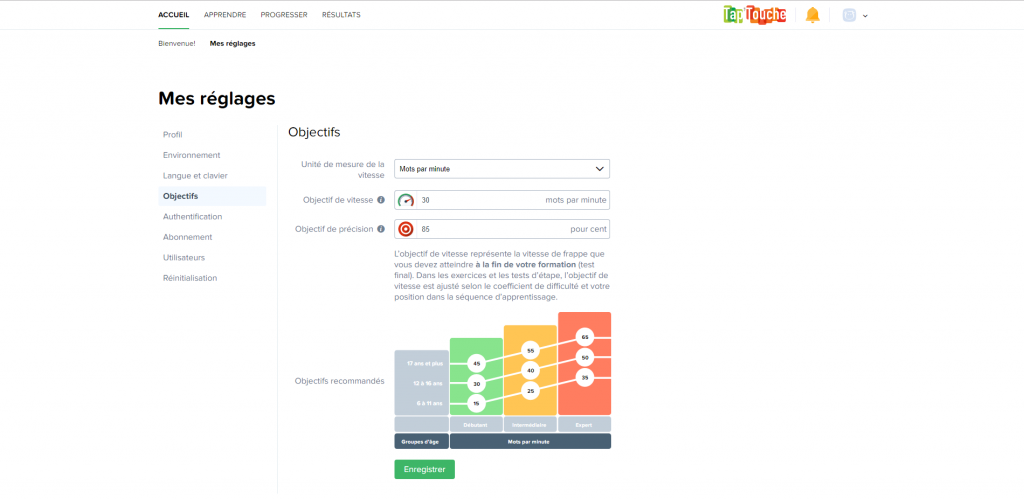Click info icon beside Objectif de précision
Viewport: 1024px width, 499px height.
point(381,229)
